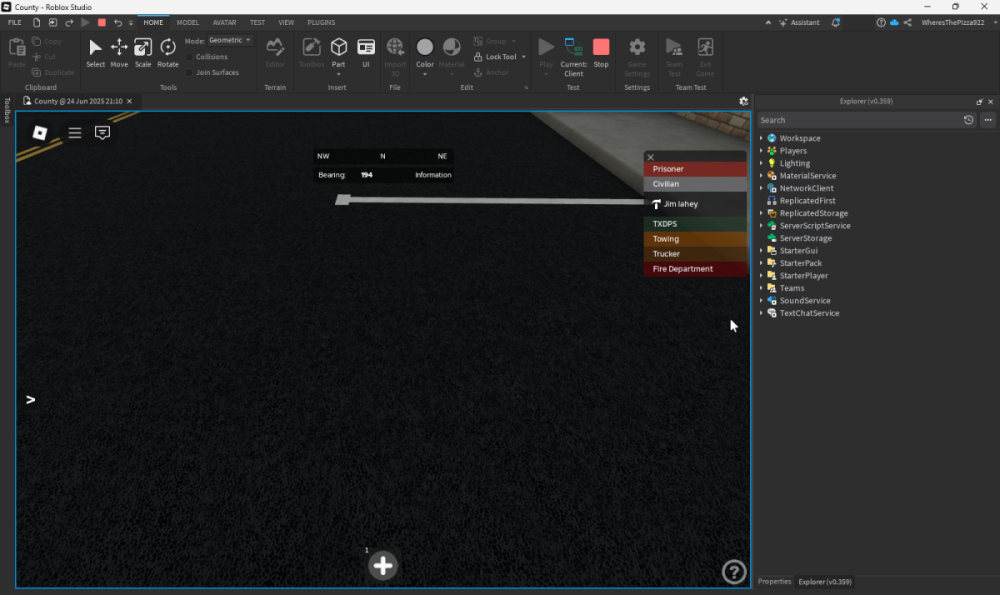Open the Assistant panel

(799, 22)
